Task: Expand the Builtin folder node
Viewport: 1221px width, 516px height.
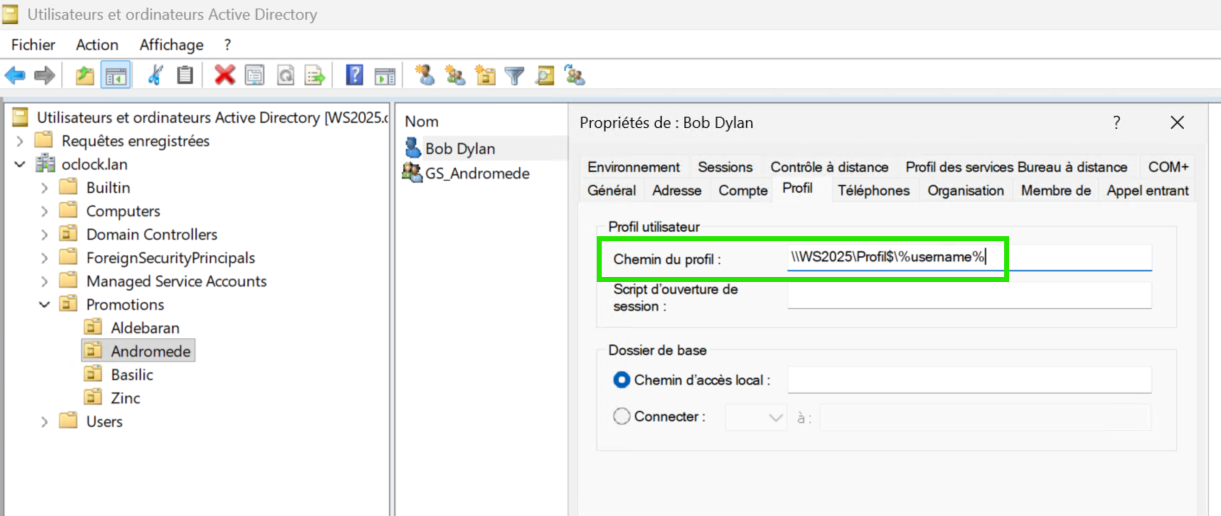Action: [x=45, y=188]
